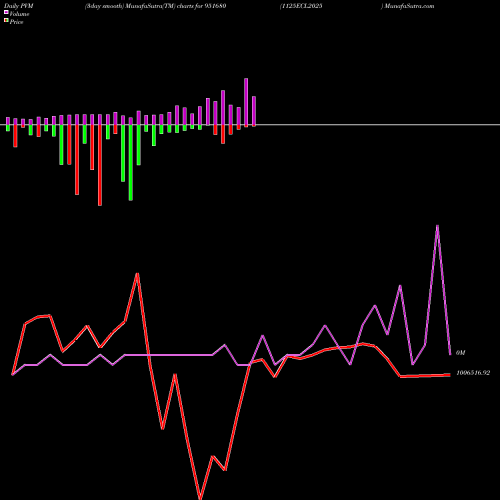Click the magenta Volume legend swatch
This screenshot has height=500, width=500.
(x=6, y=13)
